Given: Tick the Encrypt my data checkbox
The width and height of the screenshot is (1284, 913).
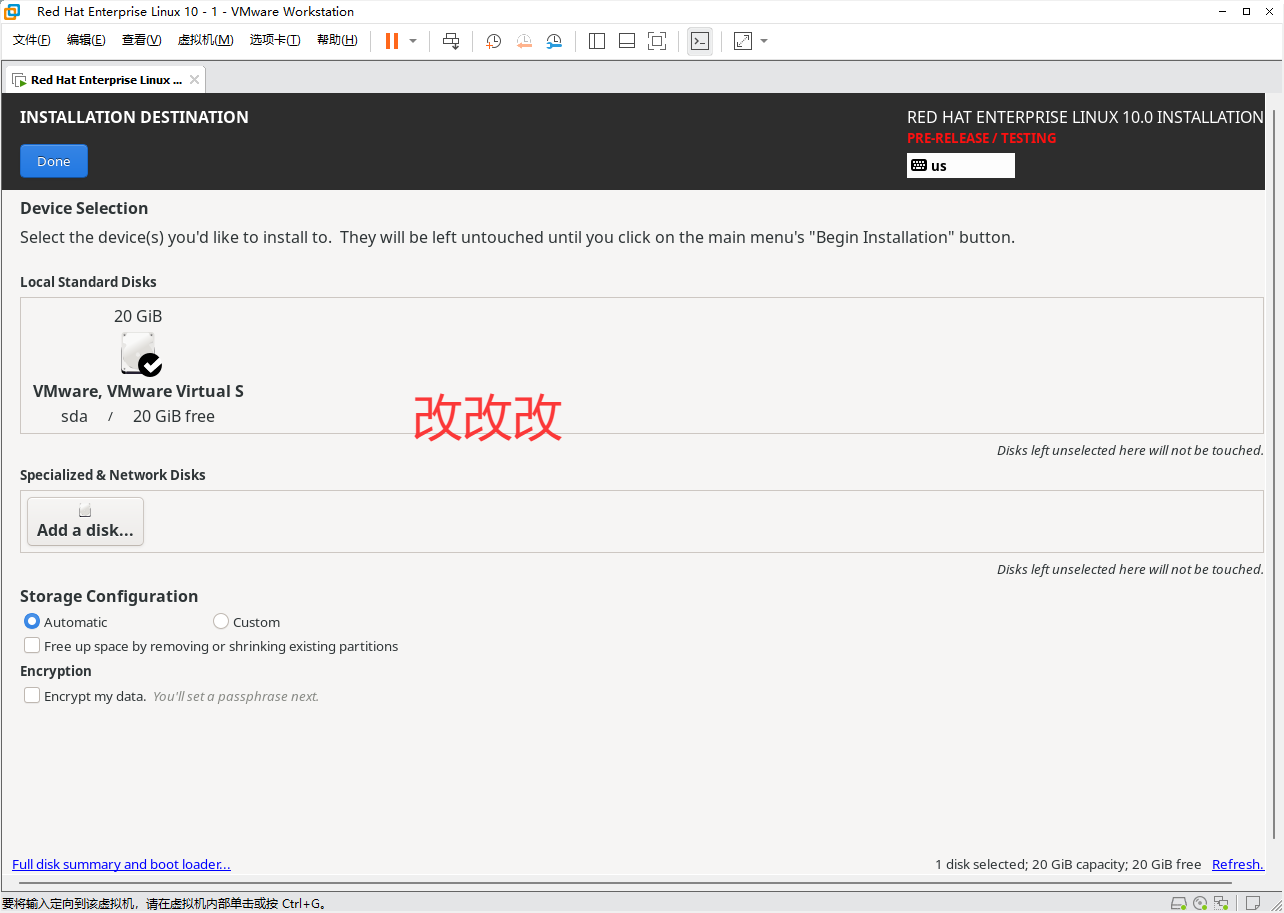Looking at the screenshot, I should [x=33, y=696].
